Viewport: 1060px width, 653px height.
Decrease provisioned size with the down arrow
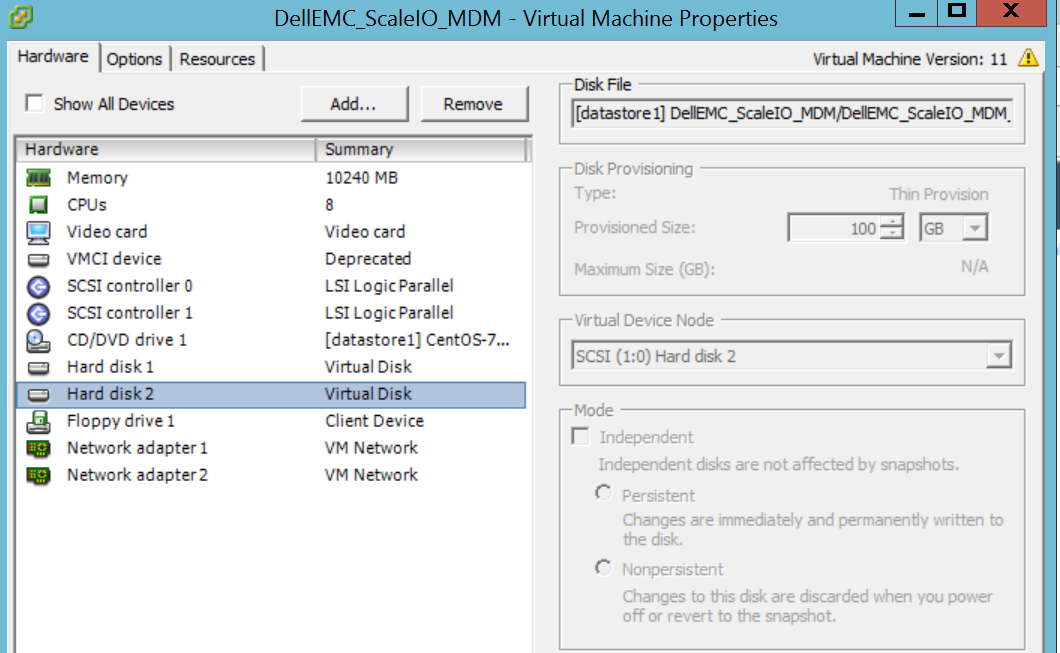(893, 234)
